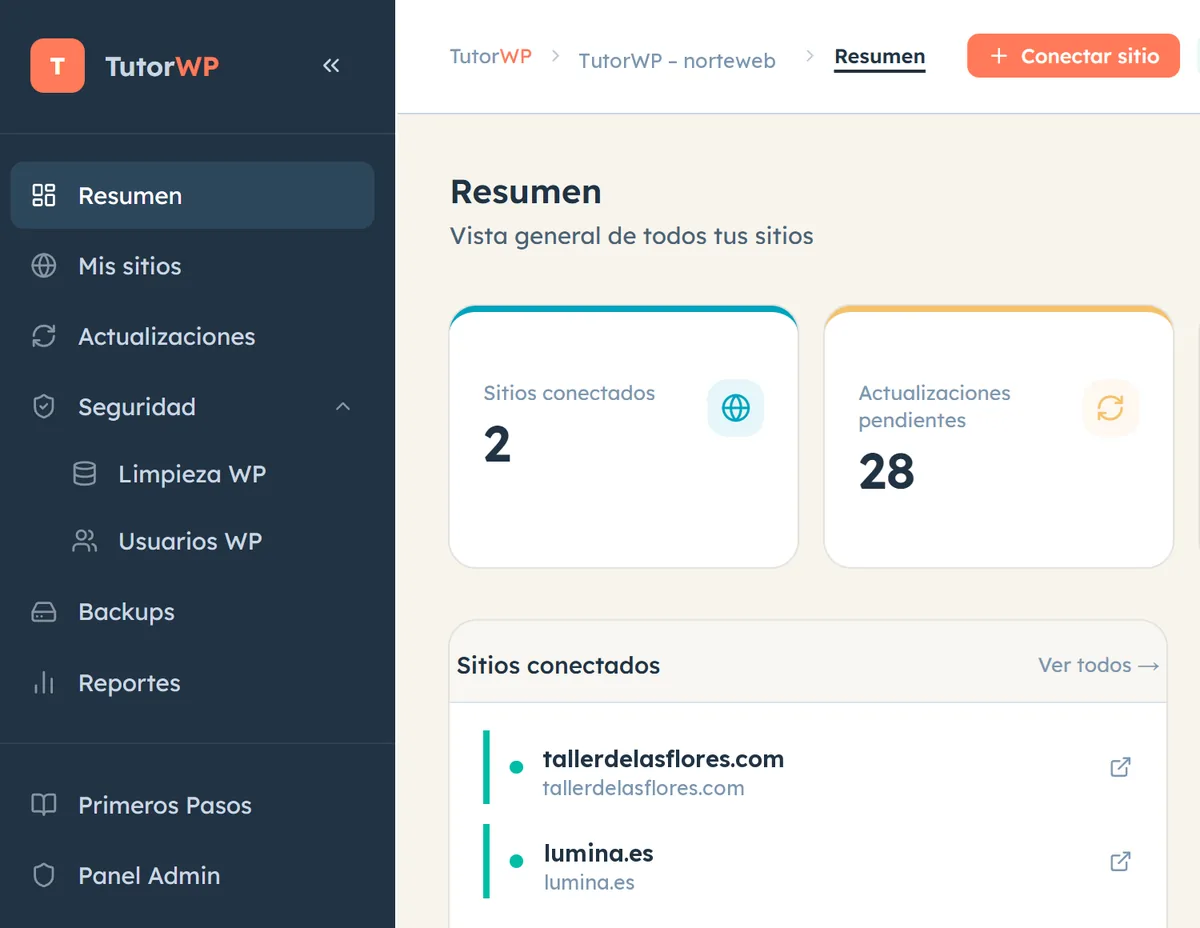
Task: Click the Mis sitios globe icon
Action: [x=44, y=266]
